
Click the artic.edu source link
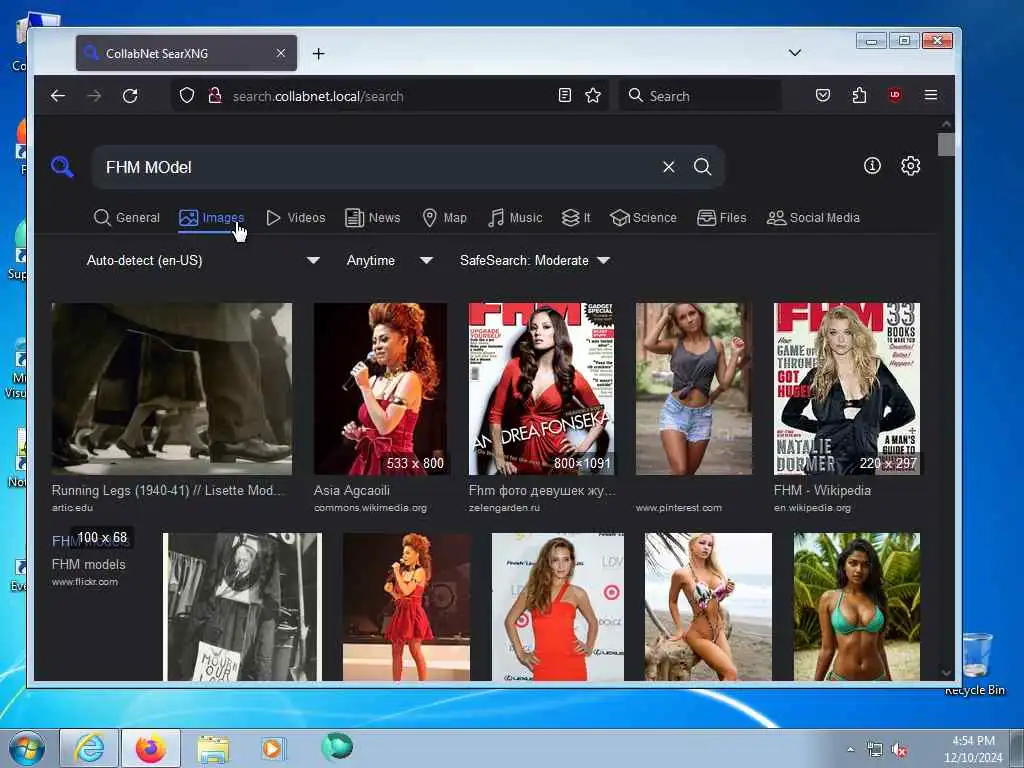coord(72,507)
